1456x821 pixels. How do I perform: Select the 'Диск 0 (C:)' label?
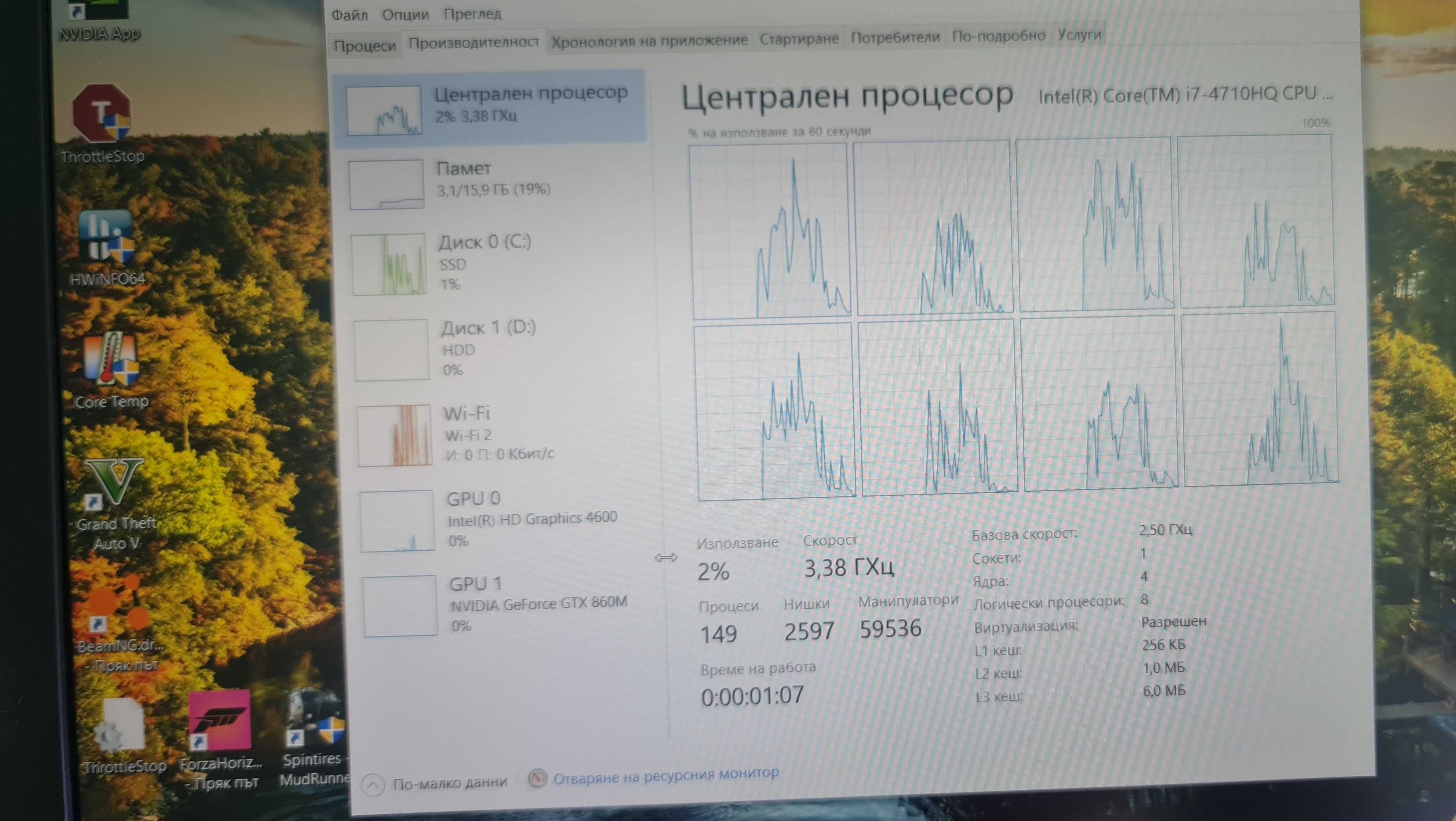click(485, 243)
